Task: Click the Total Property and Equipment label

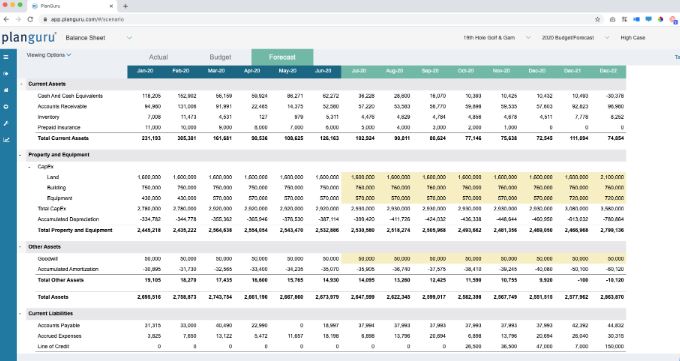Action: click(x=75, y=230)
